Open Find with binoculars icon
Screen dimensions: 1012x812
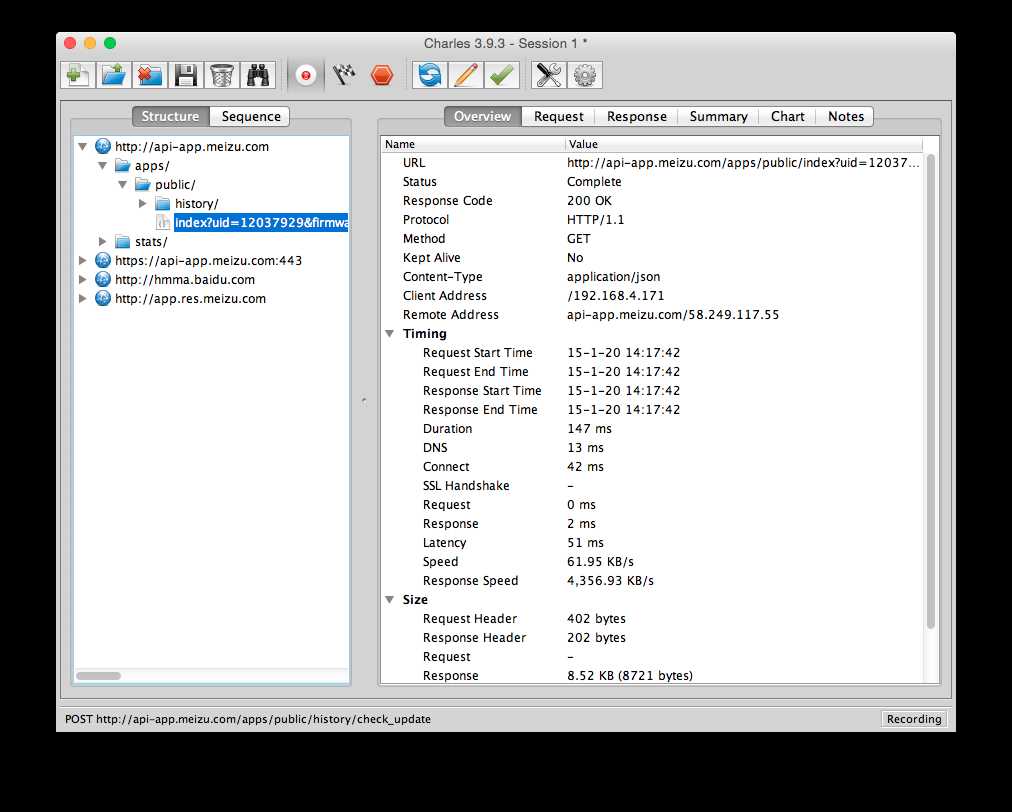tap(258, 75)
